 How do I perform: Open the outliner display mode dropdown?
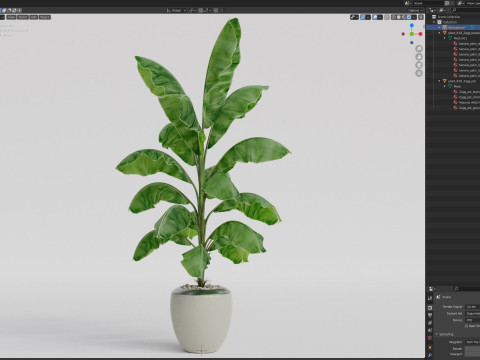tap(433, 10)
